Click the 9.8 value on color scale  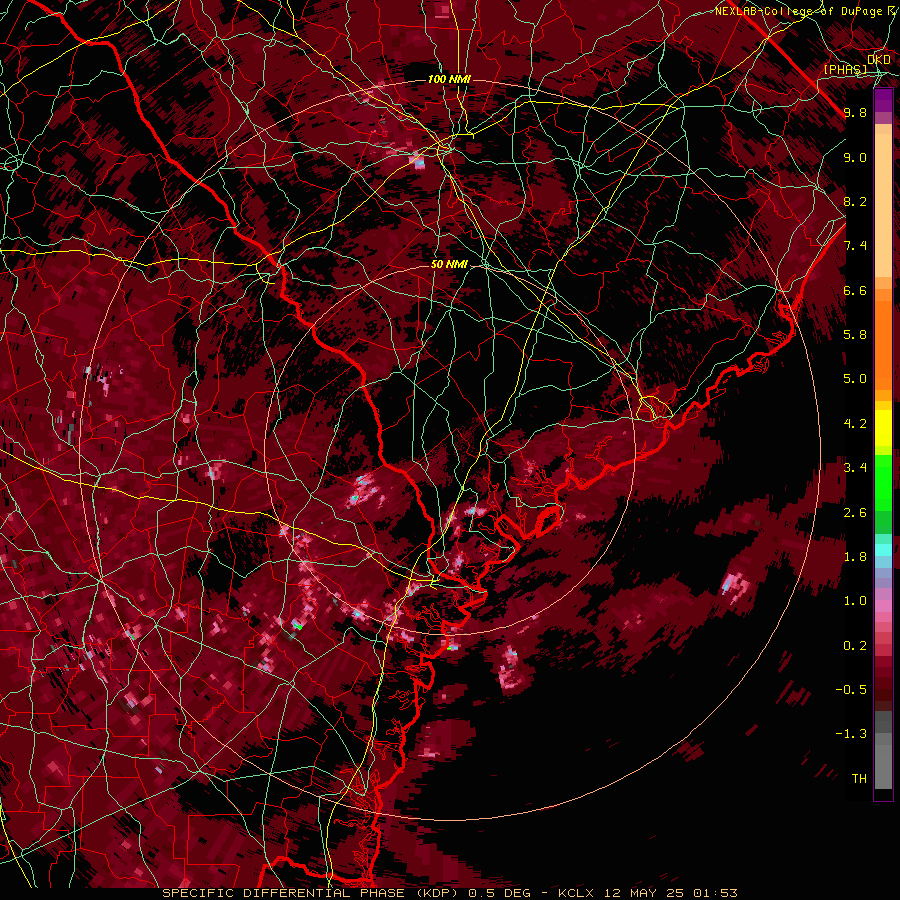click(855, 112)
